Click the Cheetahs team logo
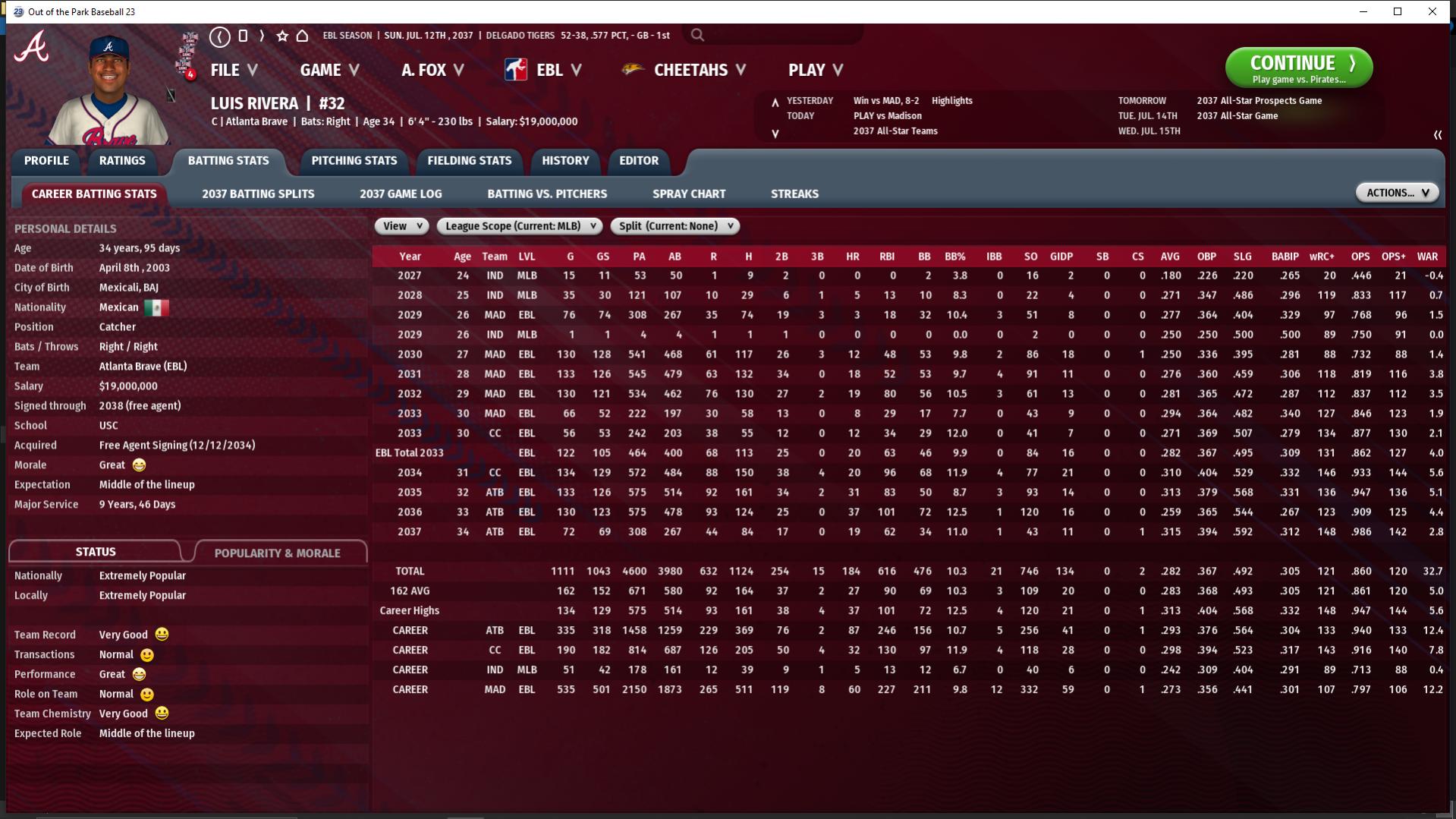This screenshot has width=1456, height=819. tap(633, 70)
